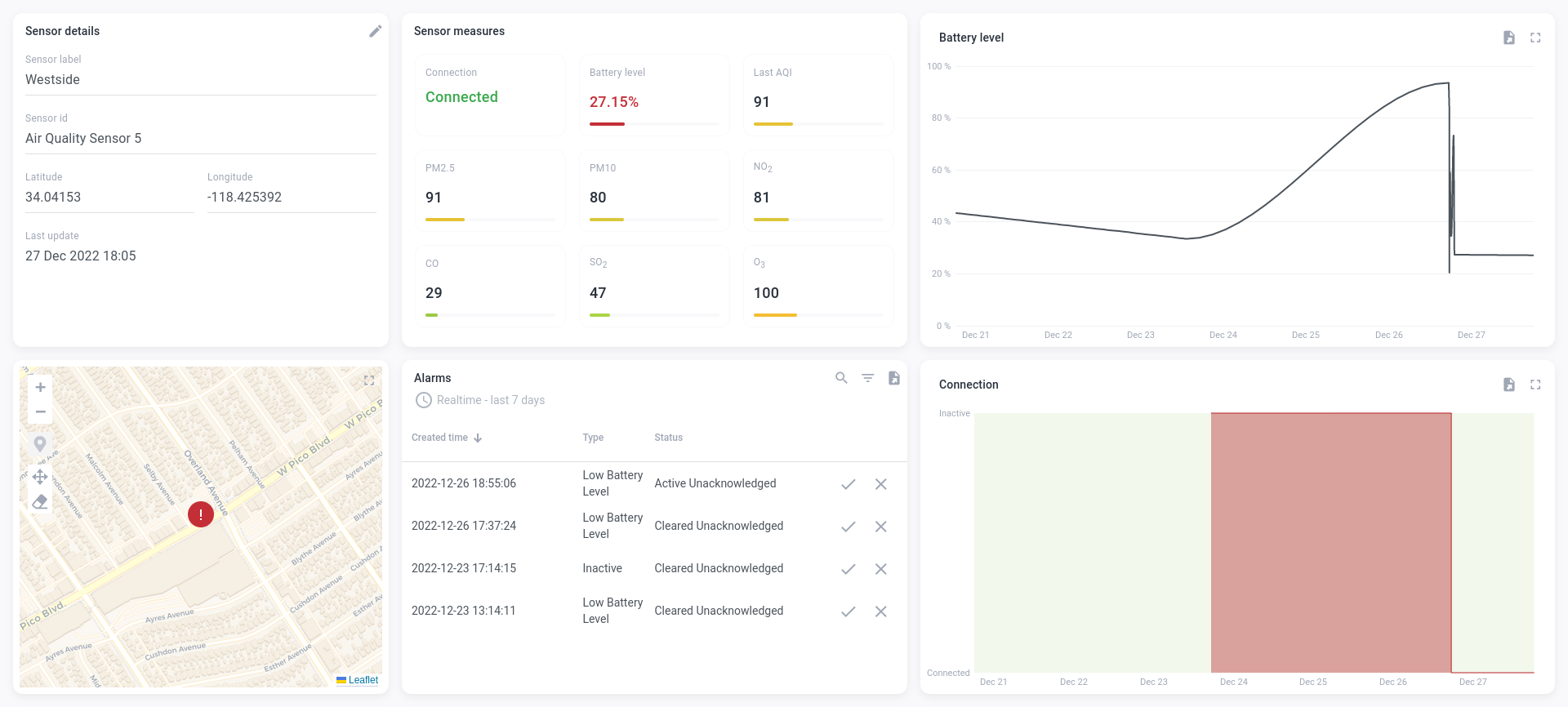
Task: Acknowledge the 18:55:06 Low Battery alarm
Action: coord(848,484)
